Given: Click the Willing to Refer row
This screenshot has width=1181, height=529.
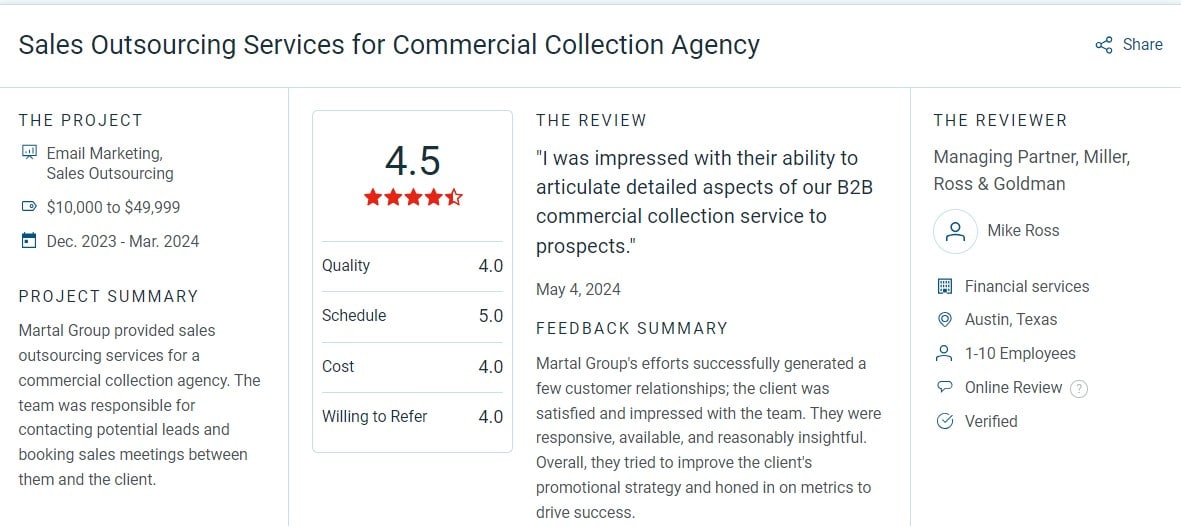Looking at the screenshot, I should 412,417.
